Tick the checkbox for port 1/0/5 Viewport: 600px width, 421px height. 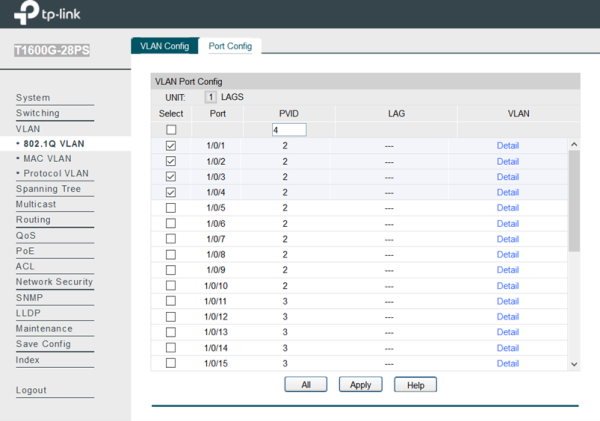click(x=170, y=208)
